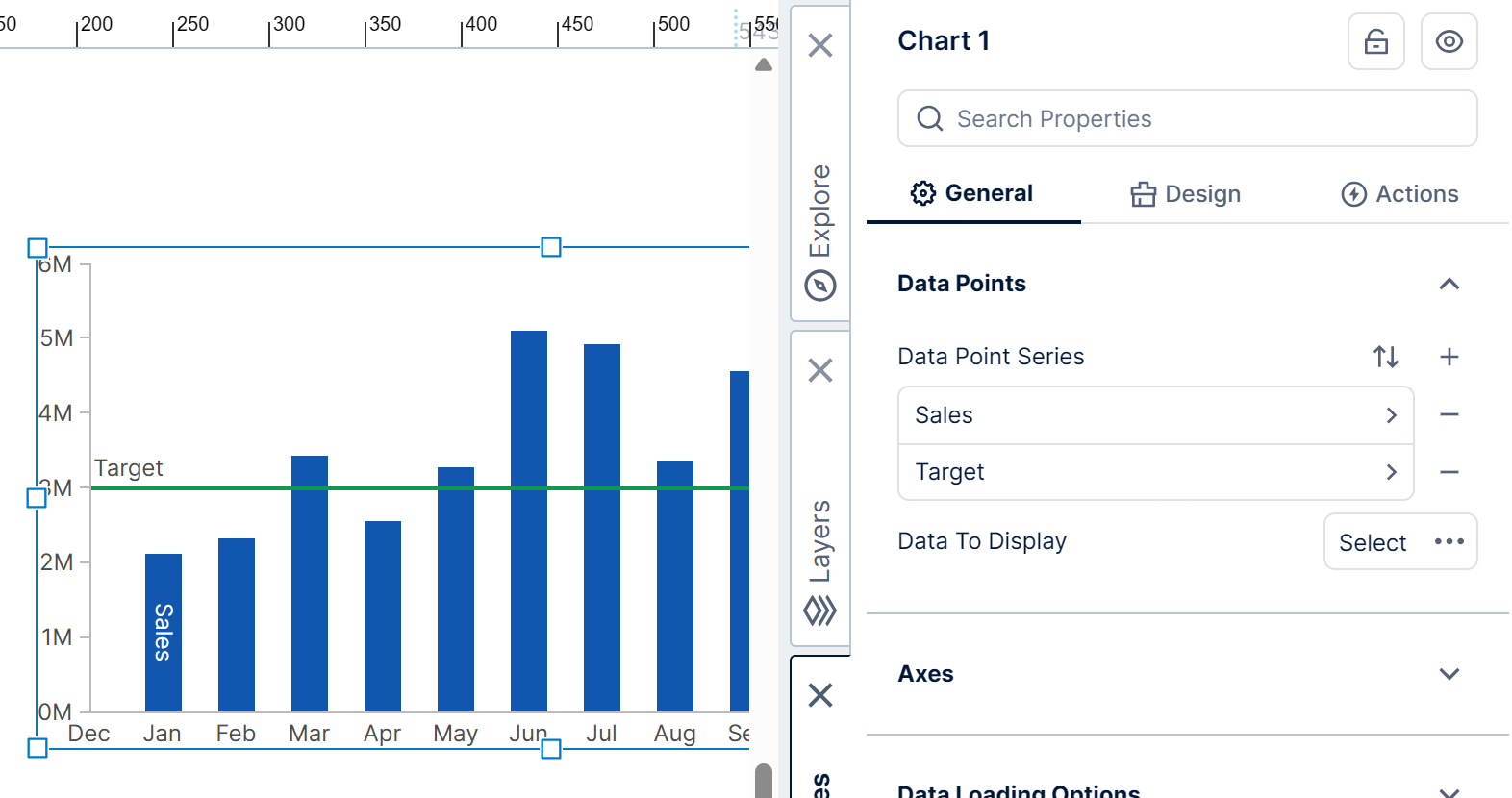
Task: Close the Layers side tab
Action: tap(820, 370)
